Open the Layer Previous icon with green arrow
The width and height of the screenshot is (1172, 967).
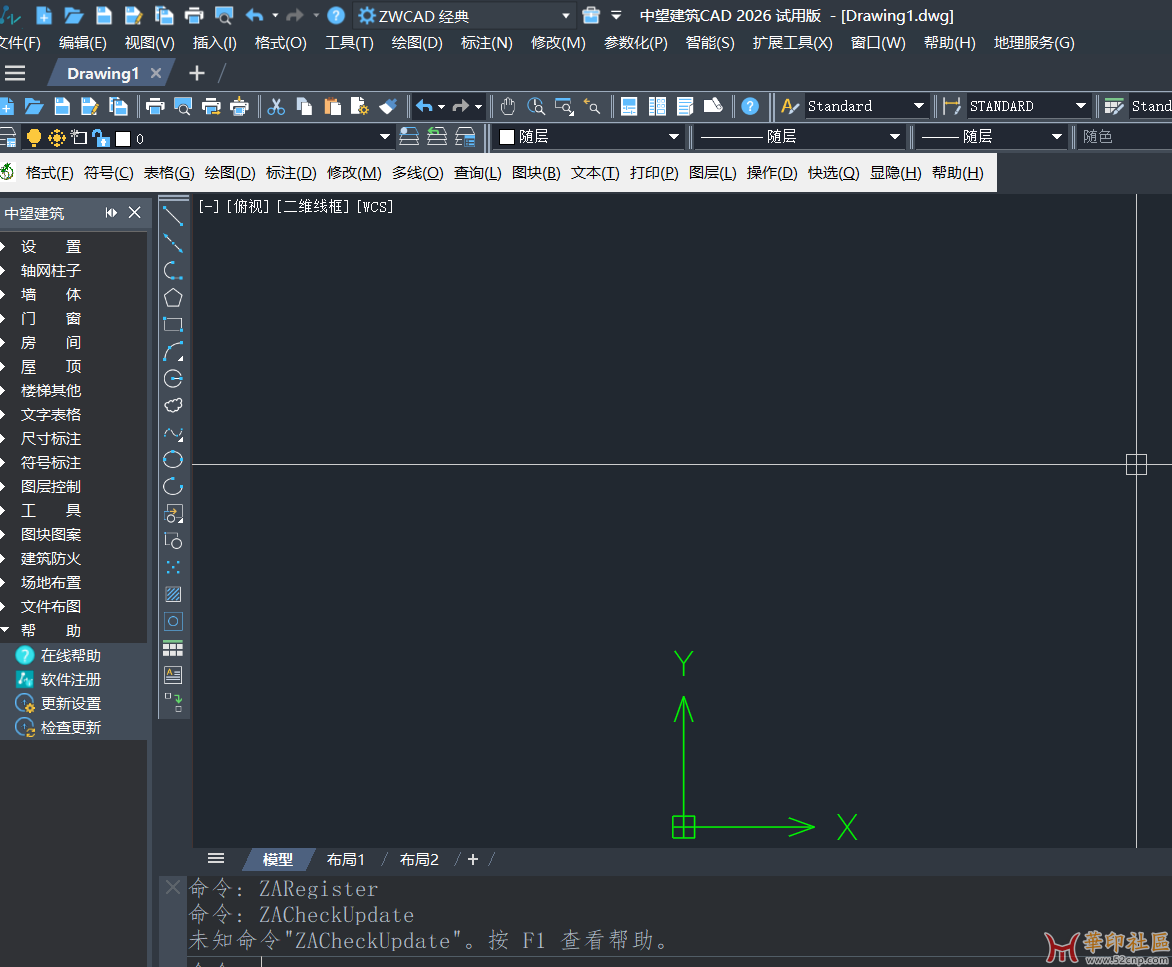coord(437,137)
